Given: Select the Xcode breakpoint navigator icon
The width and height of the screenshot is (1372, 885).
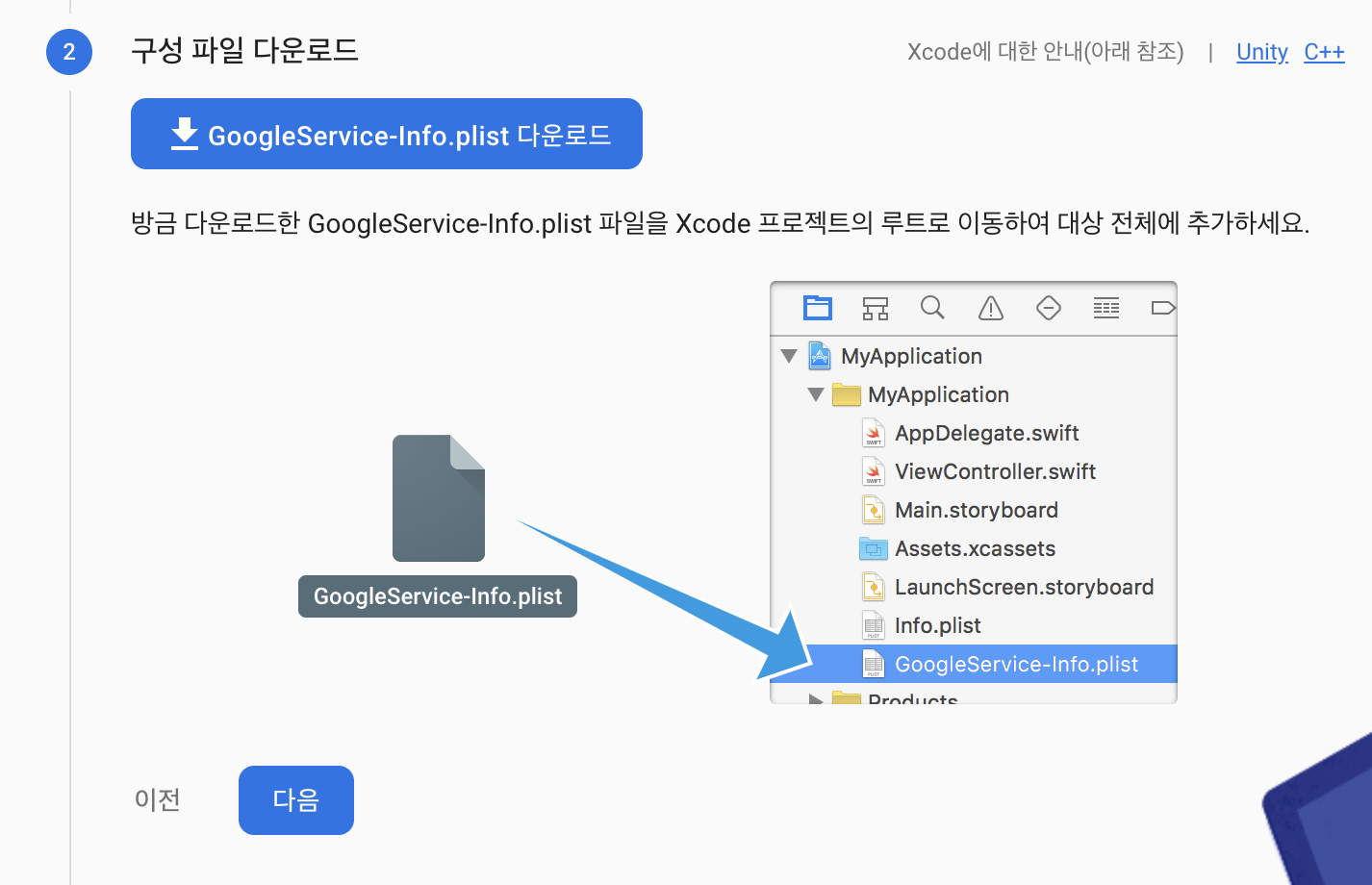Looking at the screenshot, I should [x=1163, y=308].
